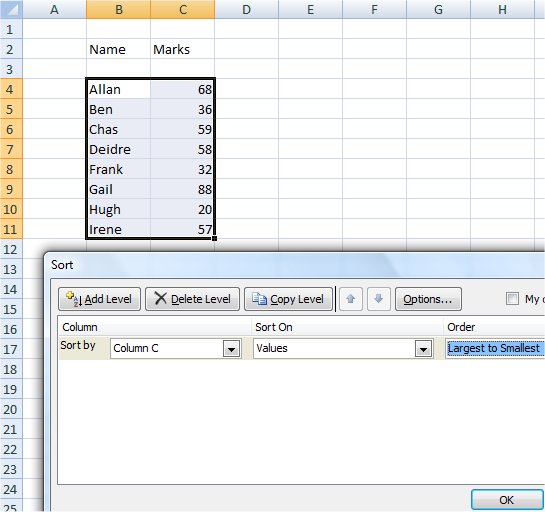Select row 20 header
The image size is (545, 512).
11,409
